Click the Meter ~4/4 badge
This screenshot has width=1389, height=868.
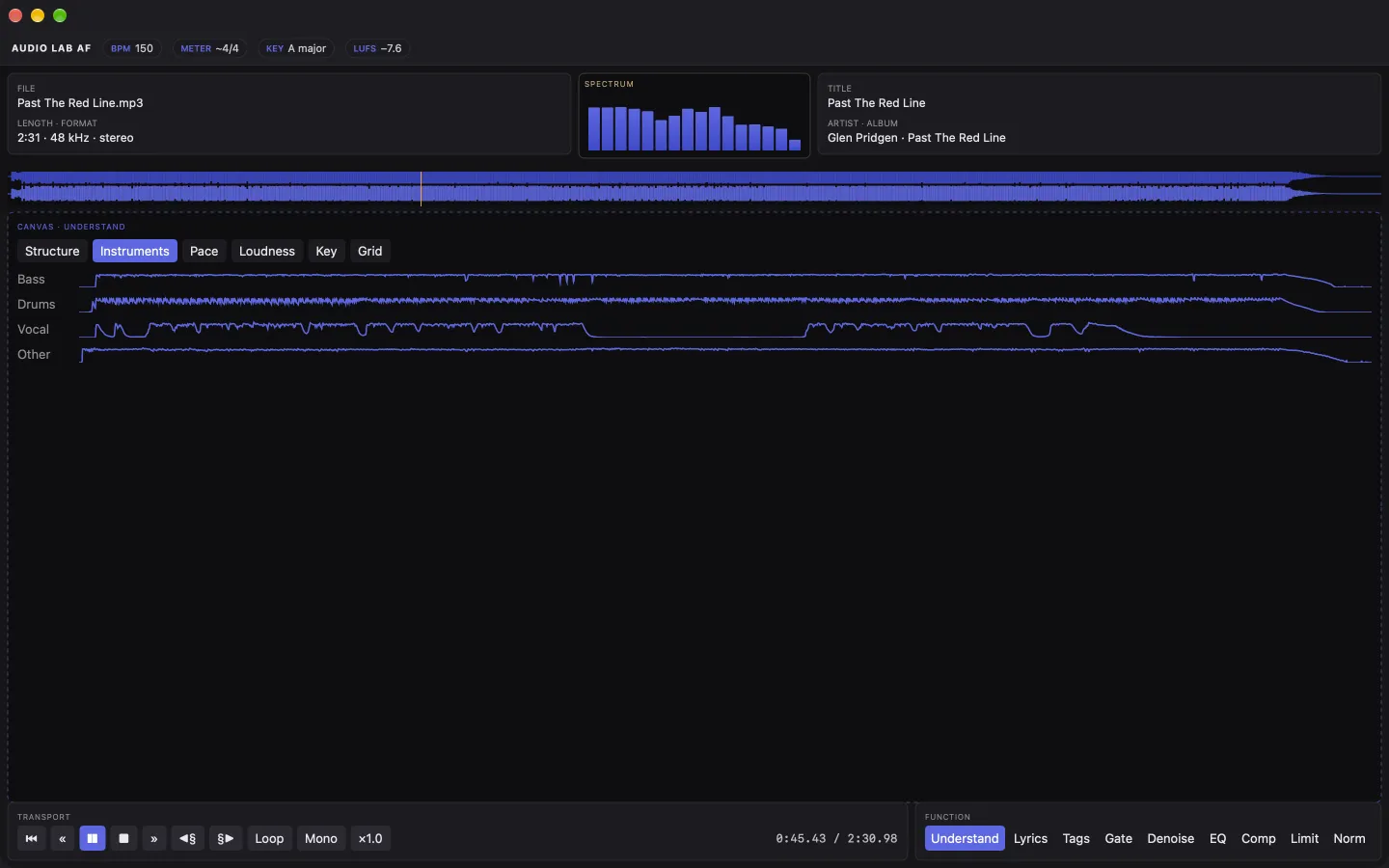tap(209, 48)
